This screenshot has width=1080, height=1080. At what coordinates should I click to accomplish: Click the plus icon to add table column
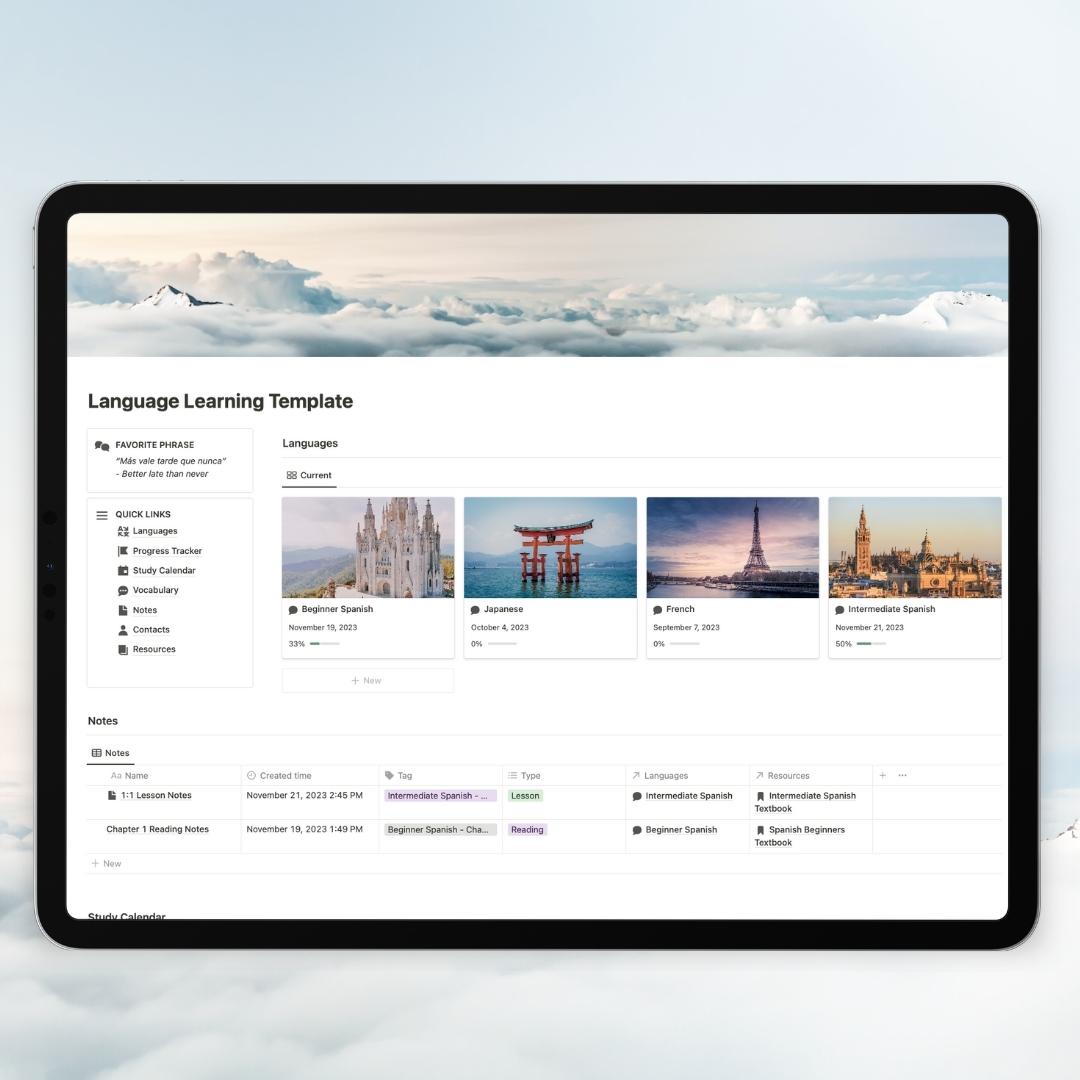pyautogui.click(x=882, y=775)
